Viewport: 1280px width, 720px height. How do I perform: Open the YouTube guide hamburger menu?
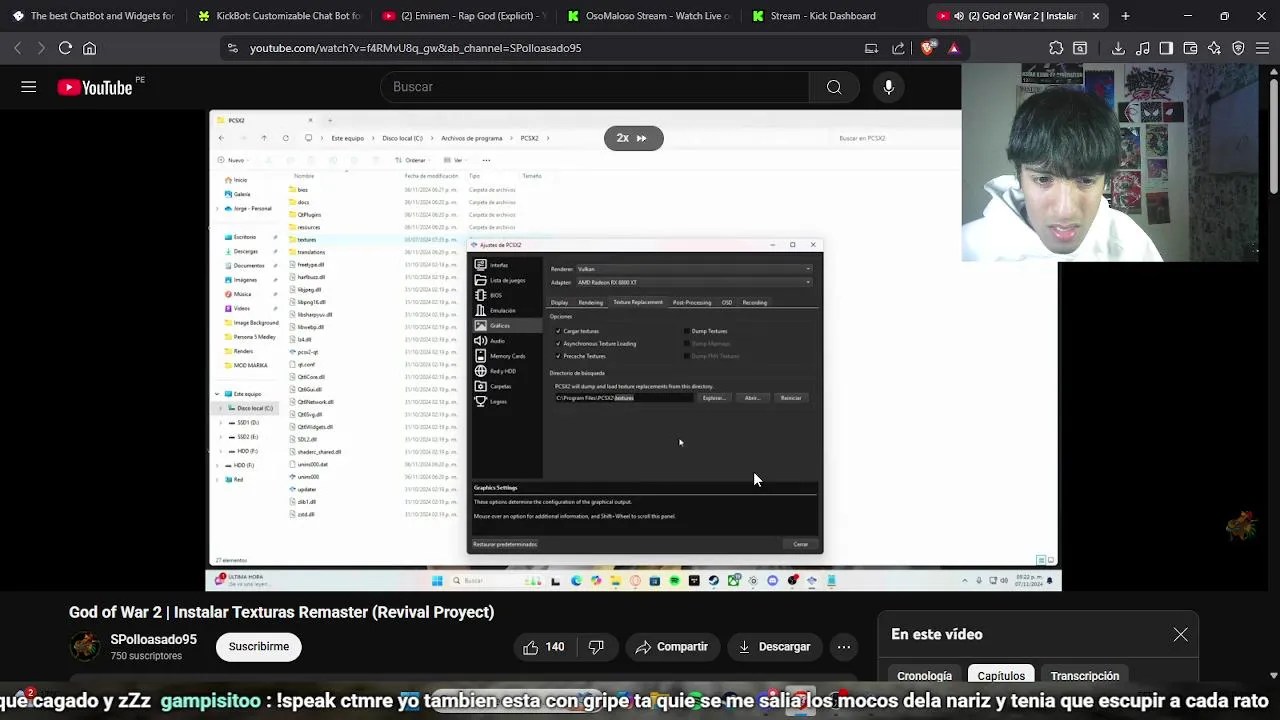tap(28, 87)
